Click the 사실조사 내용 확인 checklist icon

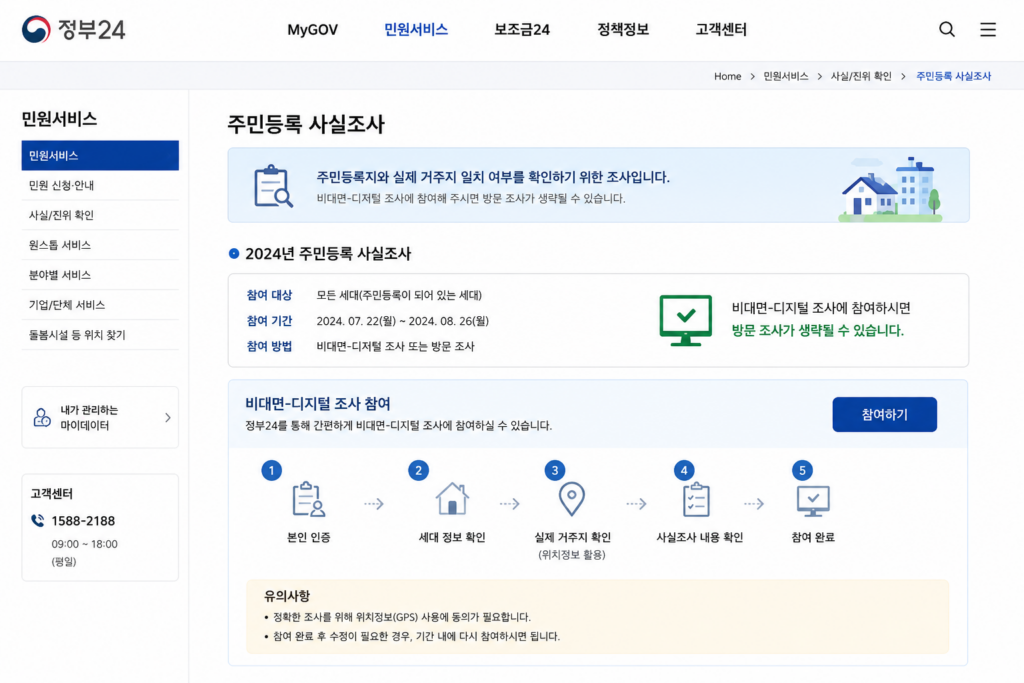pos(696,500)
